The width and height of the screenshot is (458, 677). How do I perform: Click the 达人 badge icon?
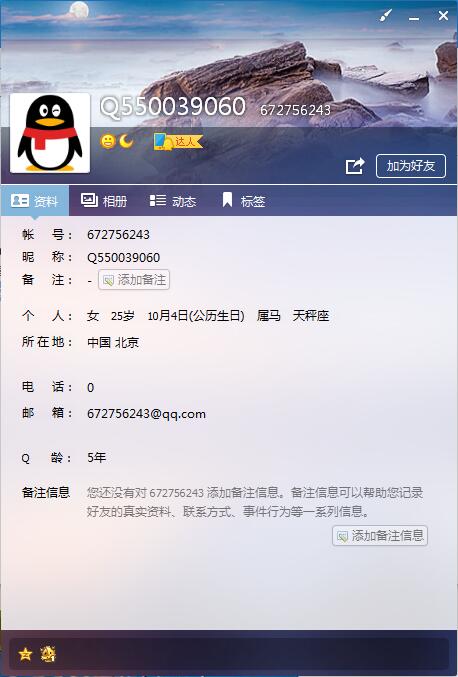[178, 142]
